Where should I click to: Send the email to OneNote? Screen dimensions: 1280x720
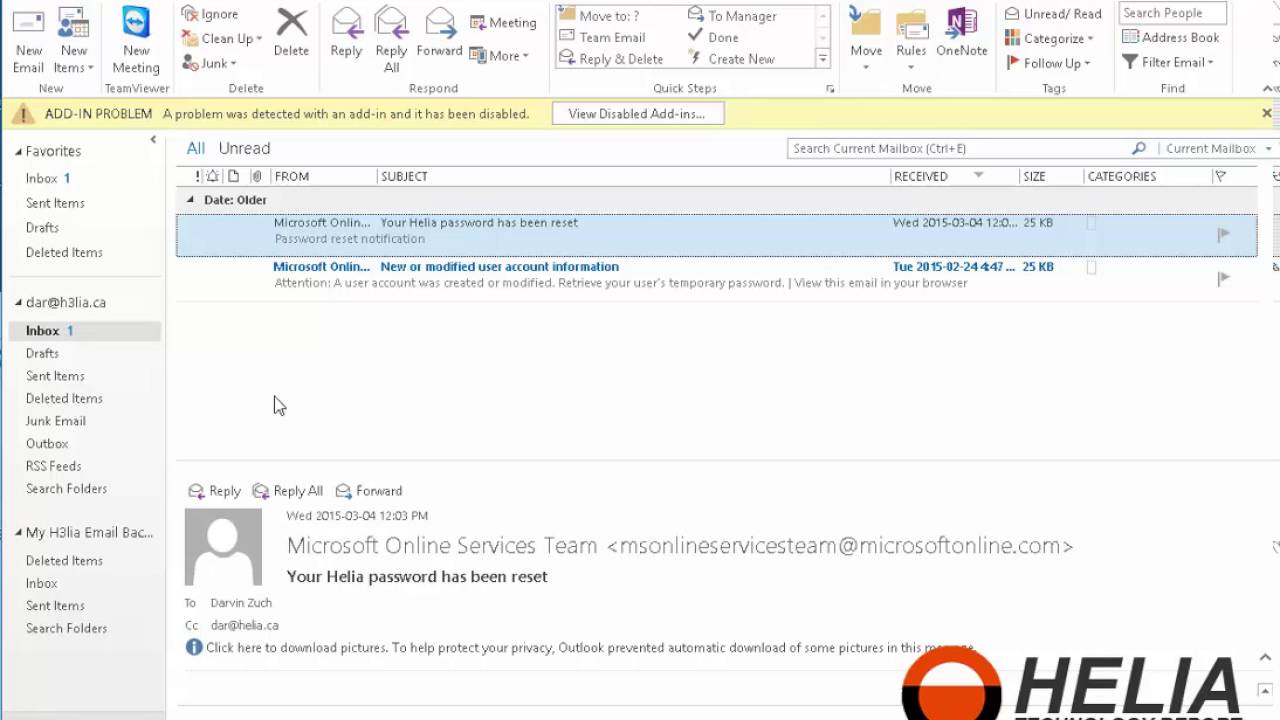(962, 33)
